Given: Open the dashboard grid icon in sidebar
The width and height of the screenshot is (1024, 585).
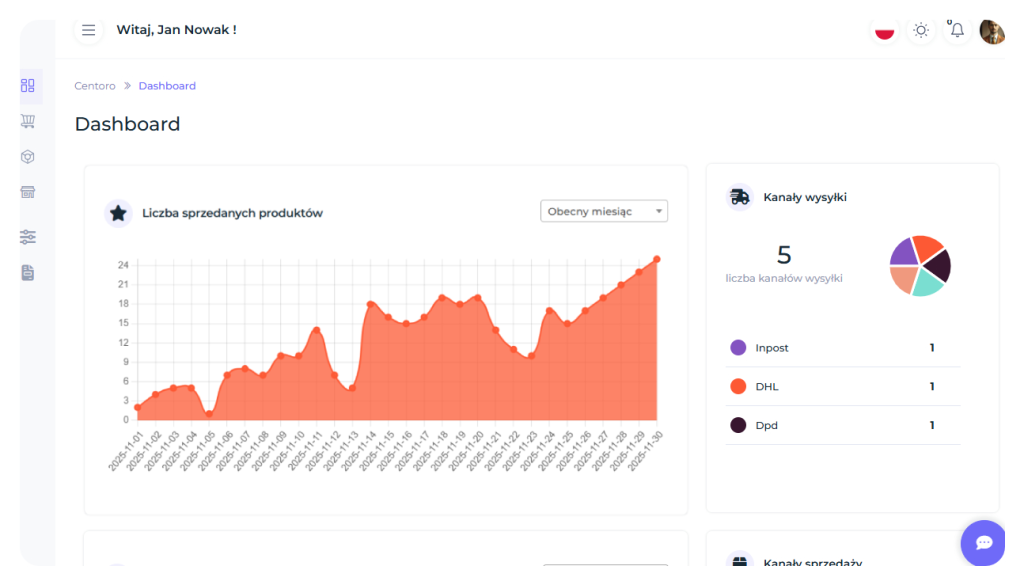Looking at the screenshot, I should pos(28,86).
